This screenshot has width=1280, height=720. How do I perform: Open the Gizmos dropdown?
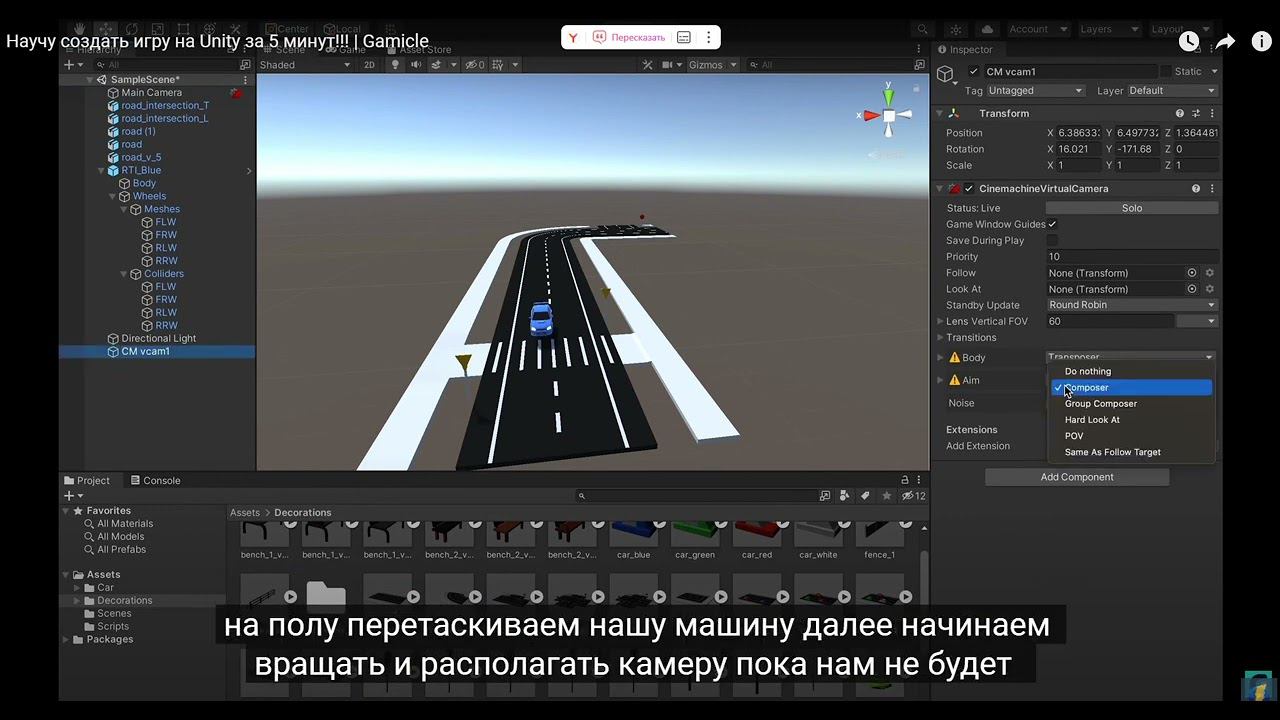point(712,65)
